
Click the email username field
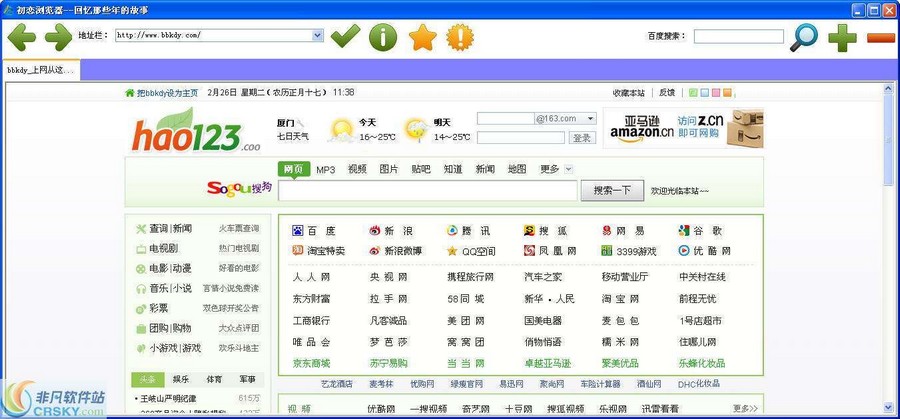[506, 119]
